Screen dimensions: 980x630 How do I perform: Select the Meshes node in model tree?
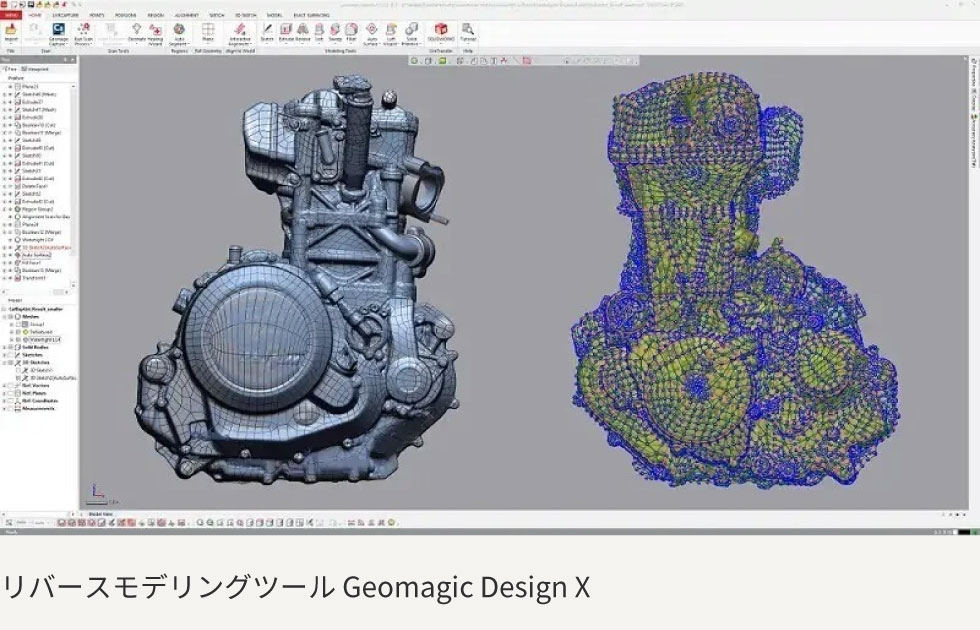click(31, 317)
